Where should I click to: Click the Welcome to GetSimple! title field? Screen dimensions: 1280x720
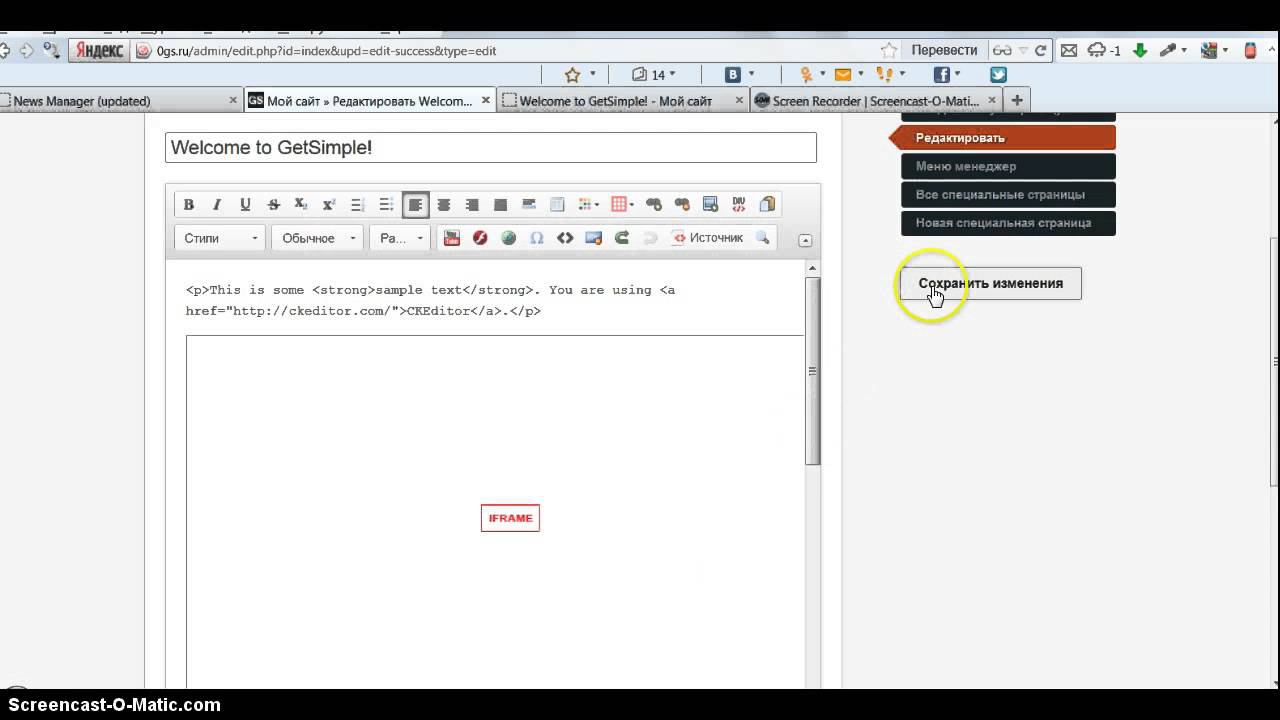491,147
